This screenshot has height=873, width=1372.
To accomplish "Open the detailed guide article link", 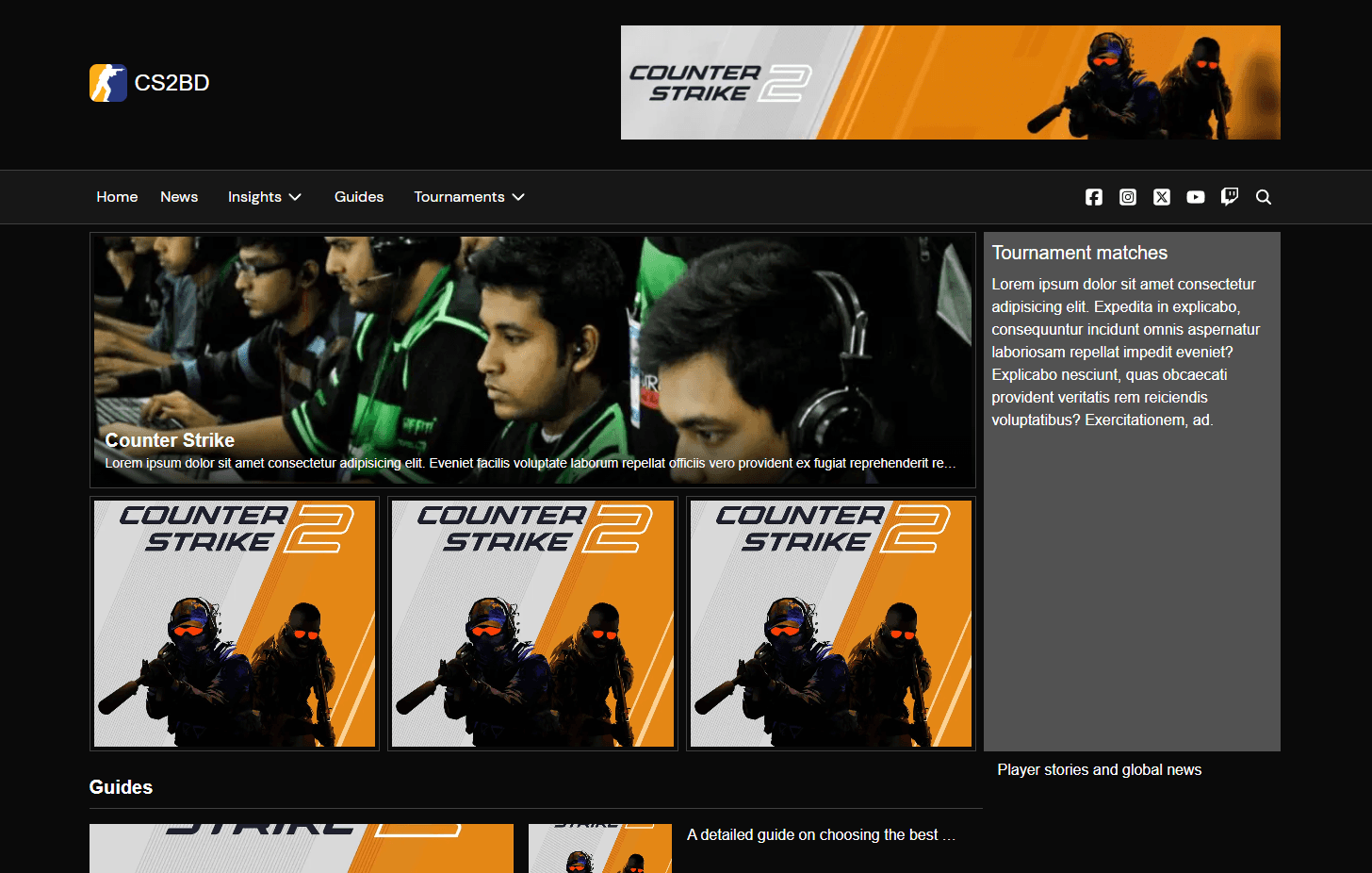I will (821, 835).
